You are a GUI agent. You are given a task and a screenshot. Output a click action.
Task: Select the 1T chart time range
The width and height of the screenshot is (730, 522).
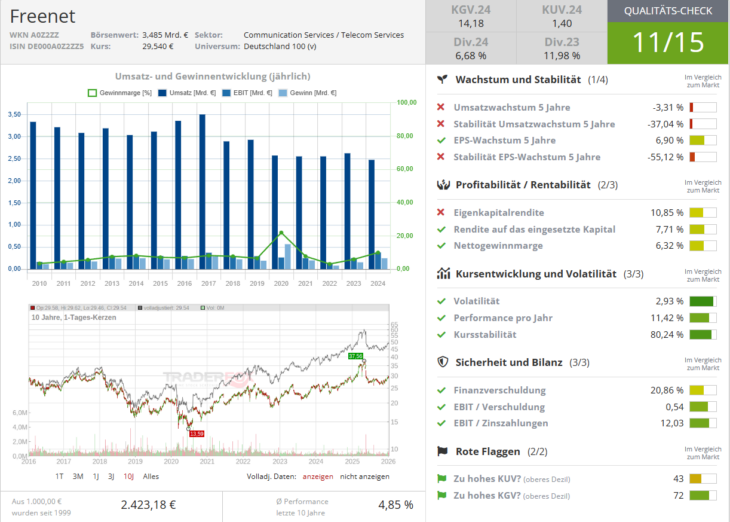coord(60,476)
